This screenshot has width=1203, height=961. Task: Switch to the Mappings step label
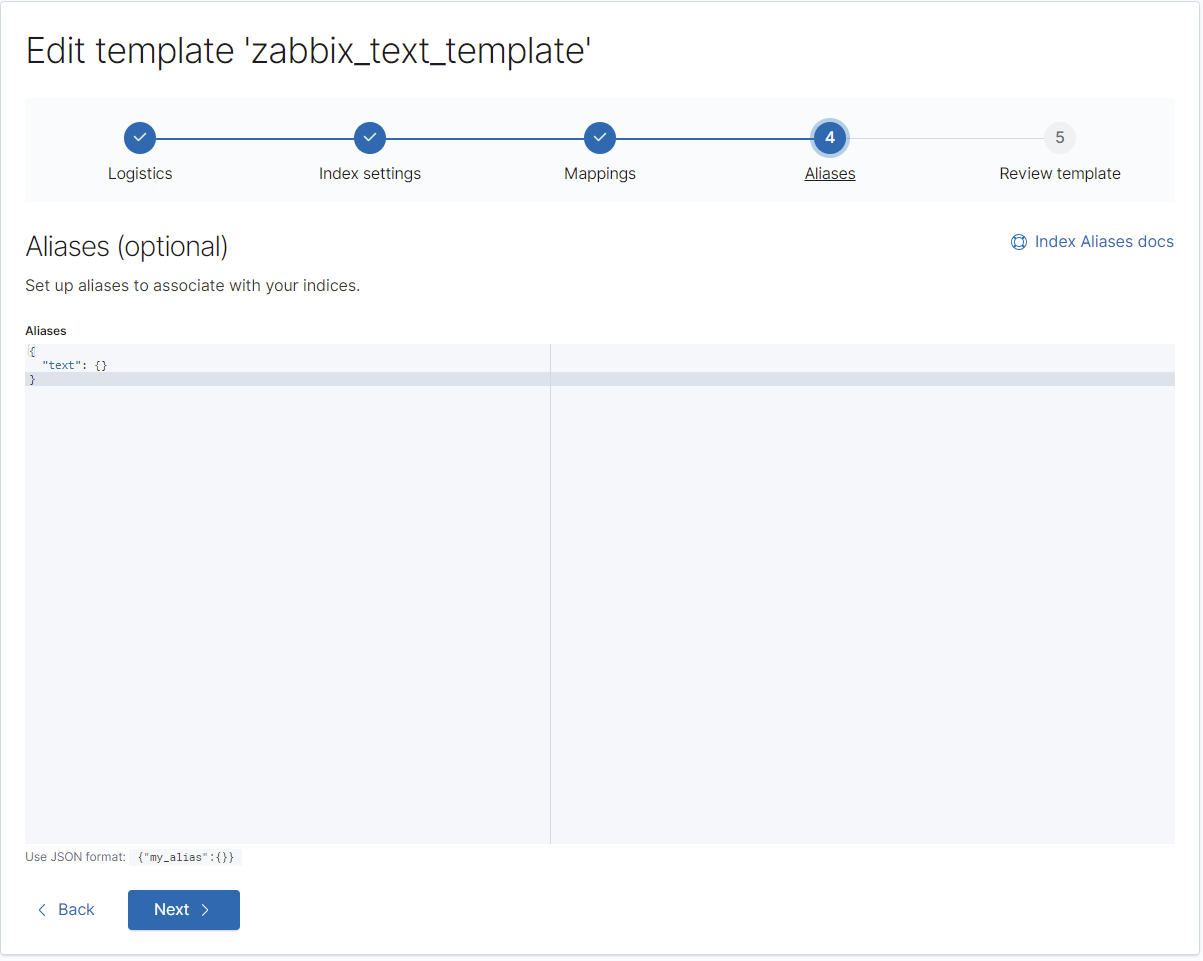(x=600, y=174)
